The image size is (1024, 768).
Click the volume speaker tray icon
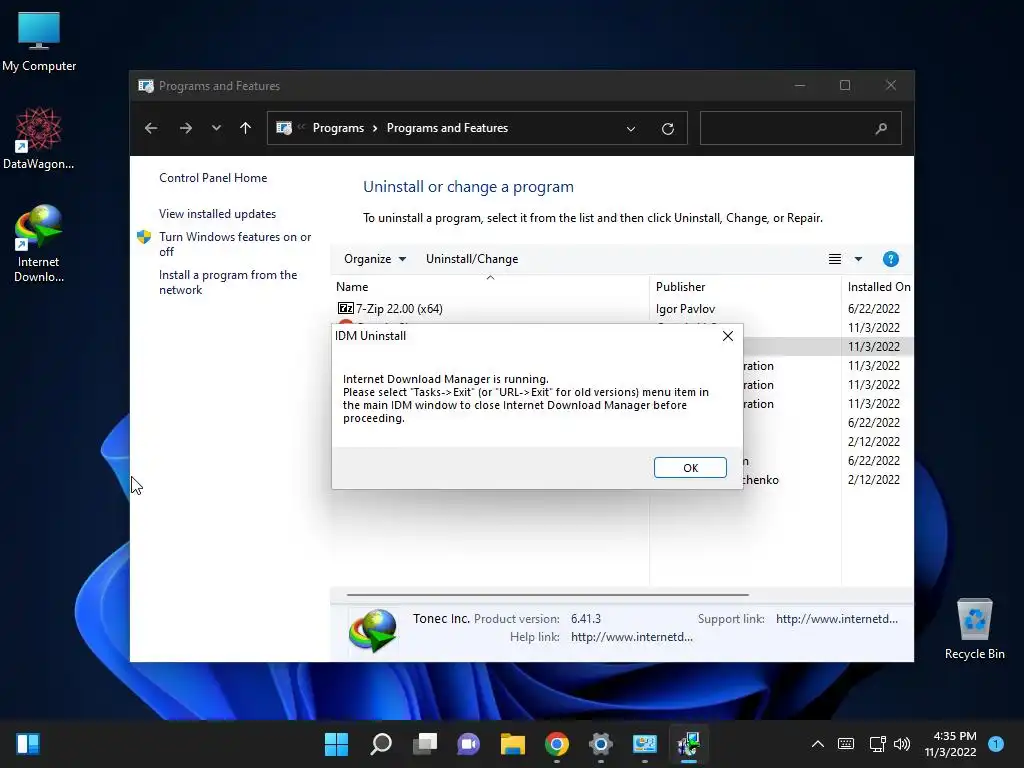click(902, 744)
